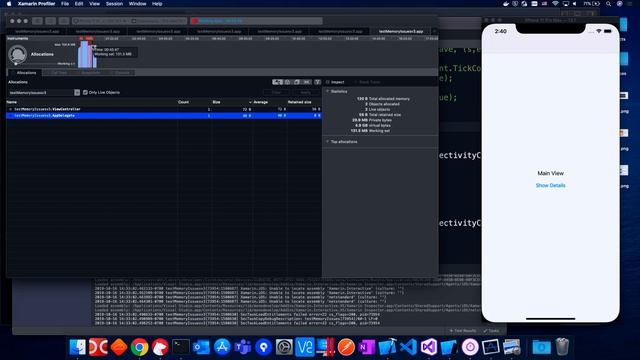640x360 pixels.
Task: Open the testMemoryIssues3 filter dropdown
Action: tap(77, 93)
